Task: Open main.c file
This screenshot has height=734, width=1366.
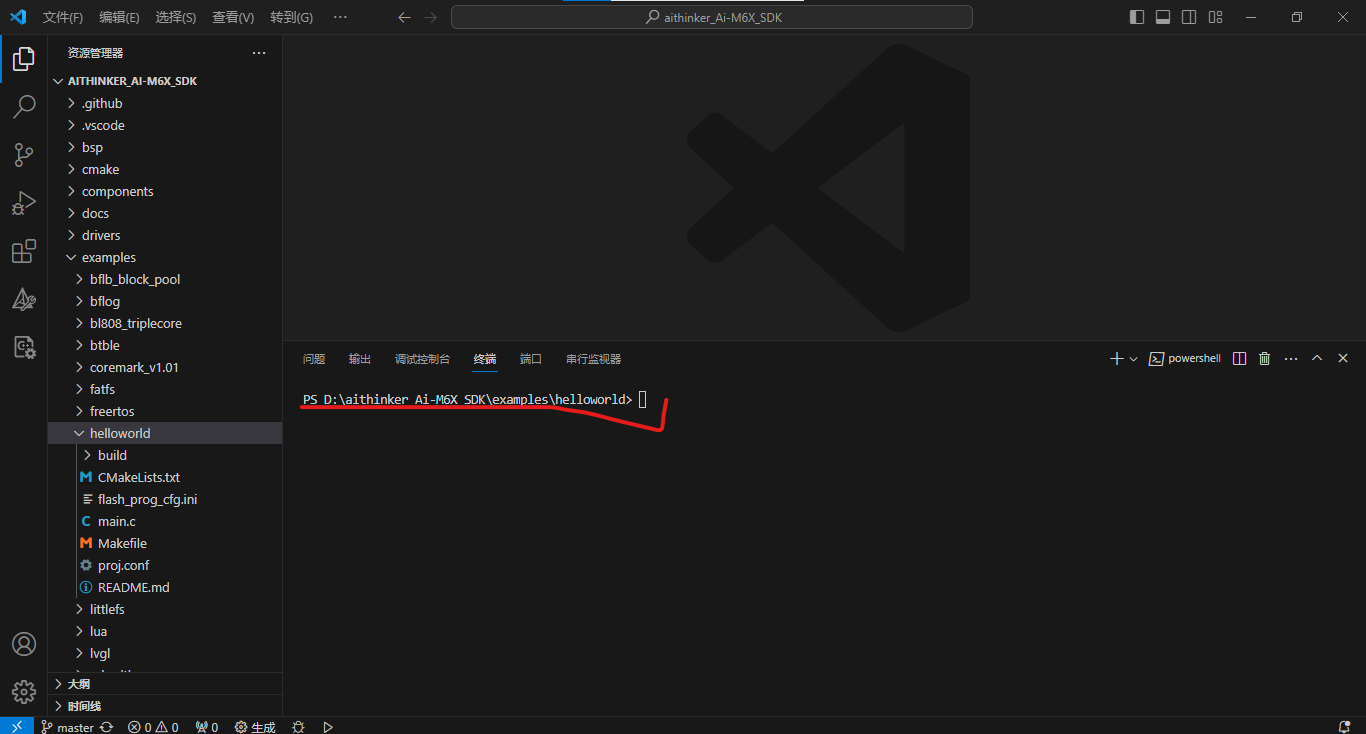Action: pyautogui.click(x=165, y=521)
